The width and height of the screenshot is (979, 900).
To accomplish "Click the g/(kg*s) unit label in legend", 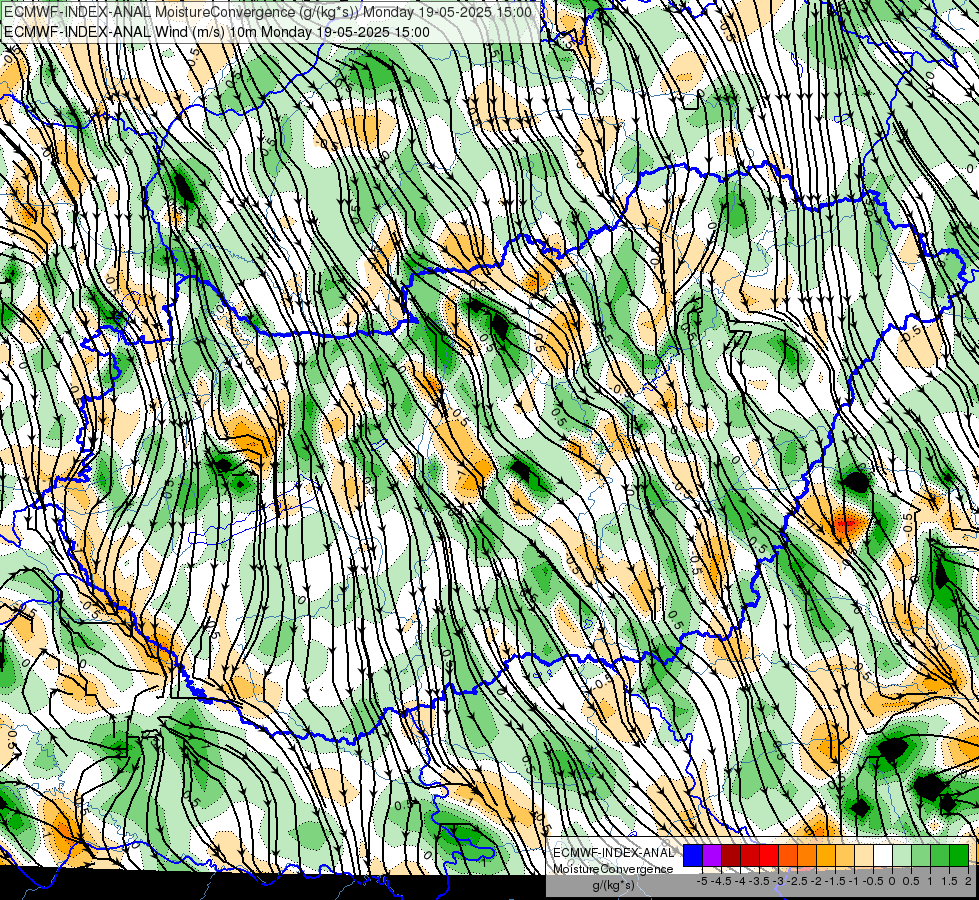I will click(613, 885).
